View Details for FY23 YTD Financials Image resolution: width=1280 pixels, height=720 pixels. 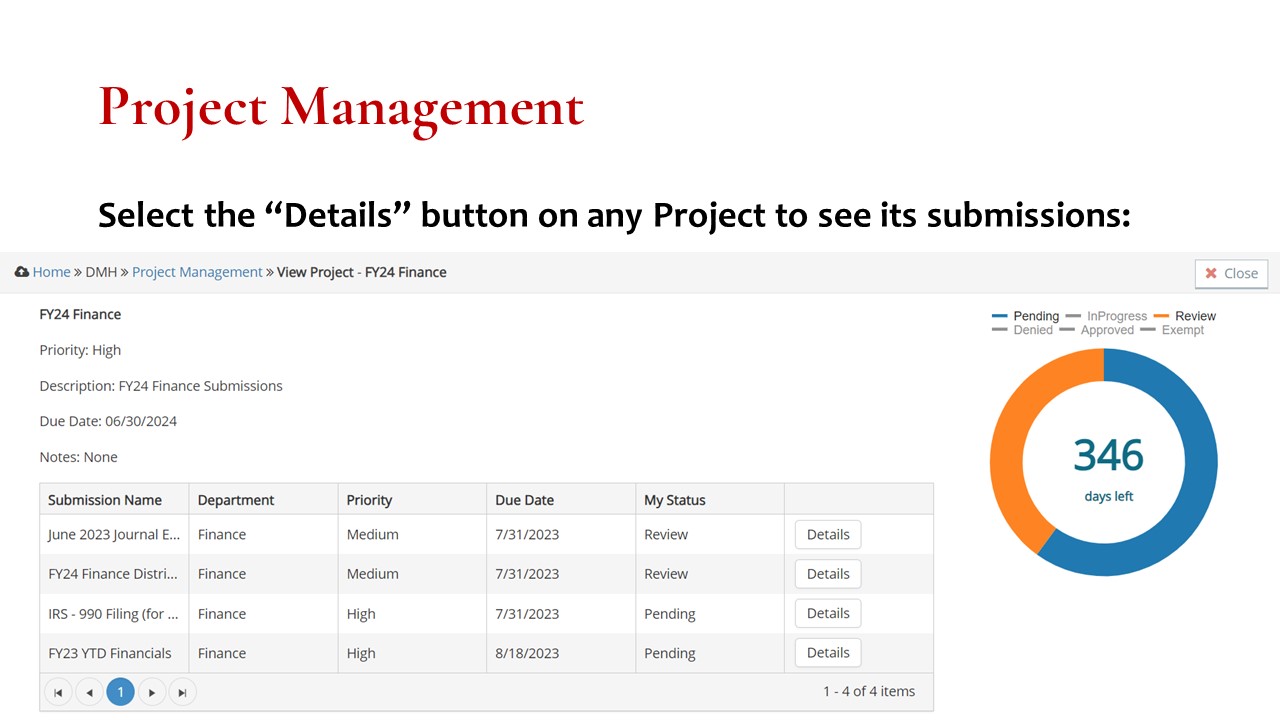click(x=827, y=653)
